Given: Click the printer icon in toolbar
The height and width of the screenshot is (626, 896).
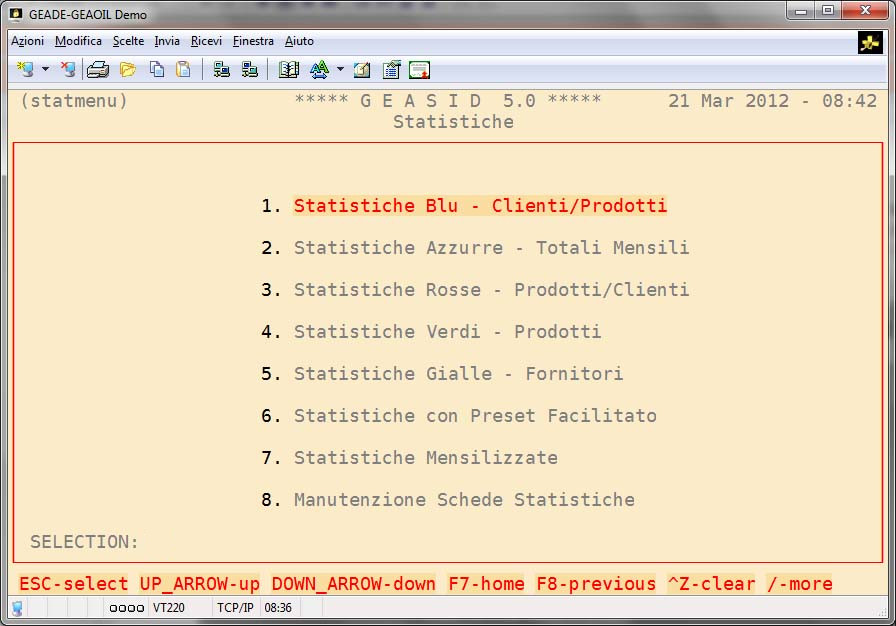Looking at the screenshot, I should (97, 69).
